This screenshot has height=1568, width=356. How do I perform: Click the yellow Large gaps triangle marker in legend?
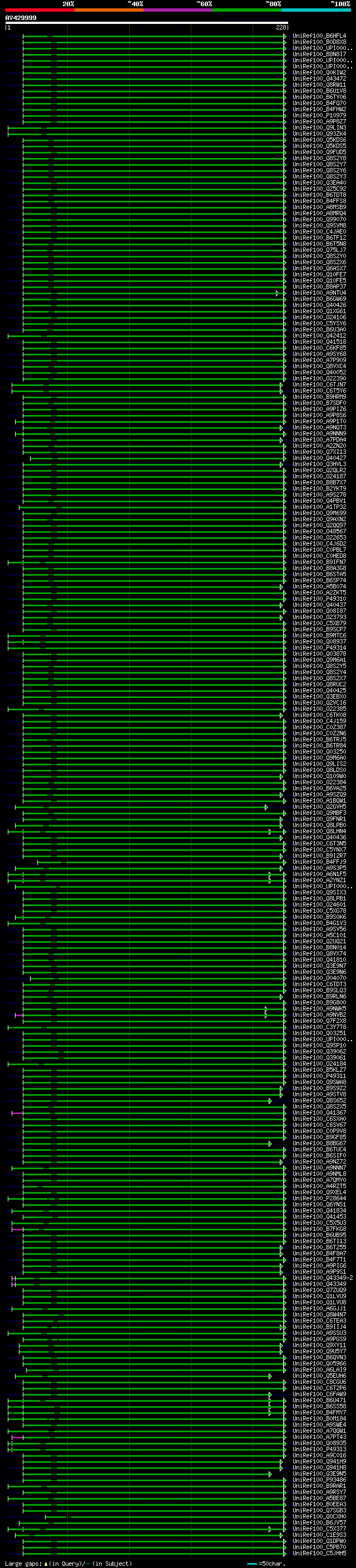(x=46, y=1564)
